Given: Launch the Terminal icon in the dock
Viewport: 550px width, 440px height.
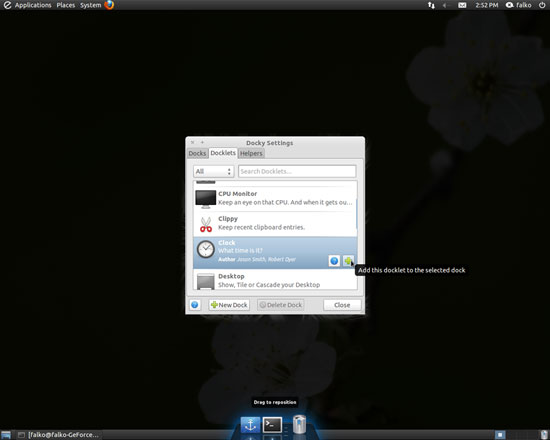Looking at the screenshot, I should pos(273,425).
